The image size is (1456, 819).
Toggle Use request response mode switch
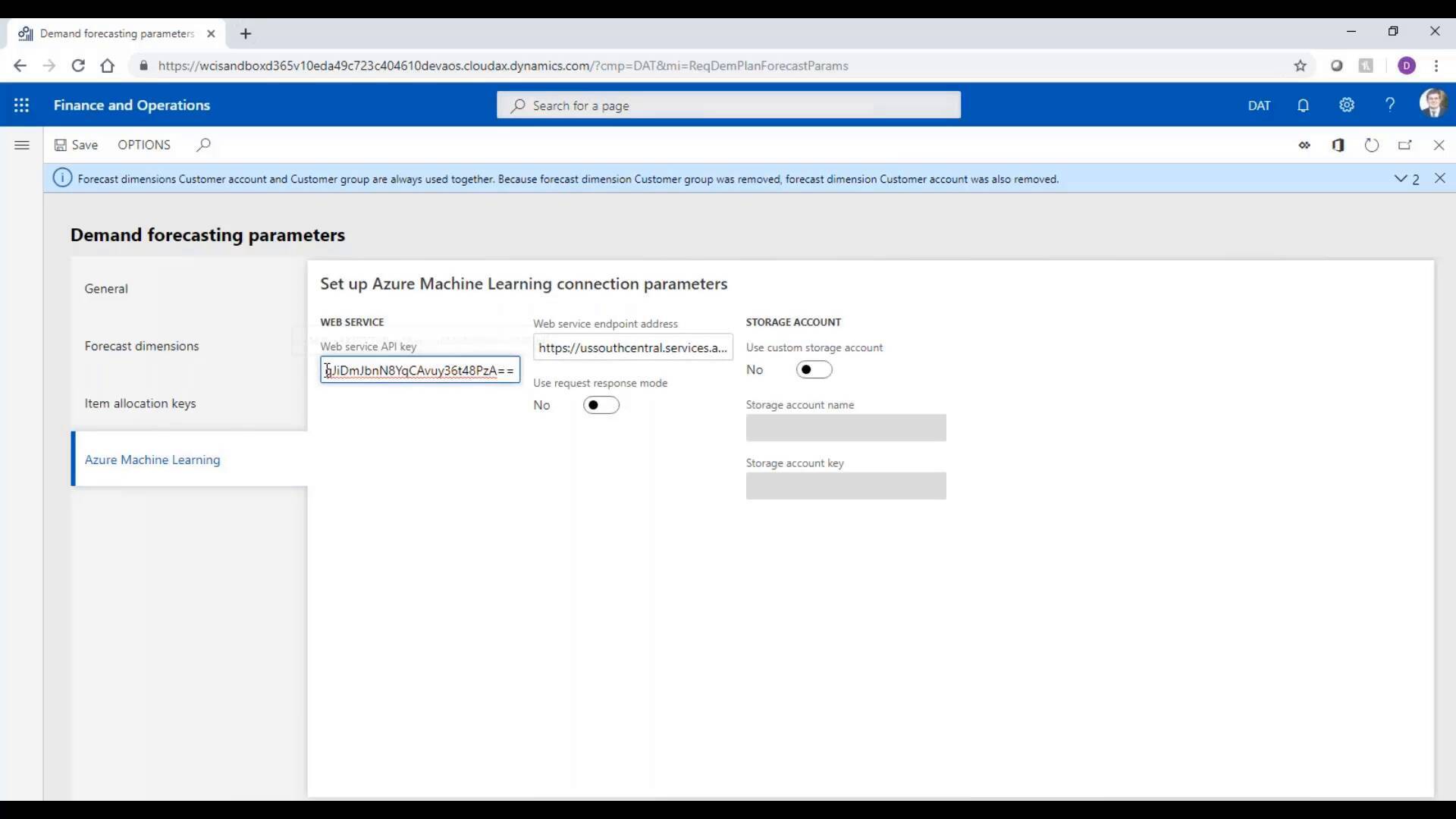click(x=601, y=405)
